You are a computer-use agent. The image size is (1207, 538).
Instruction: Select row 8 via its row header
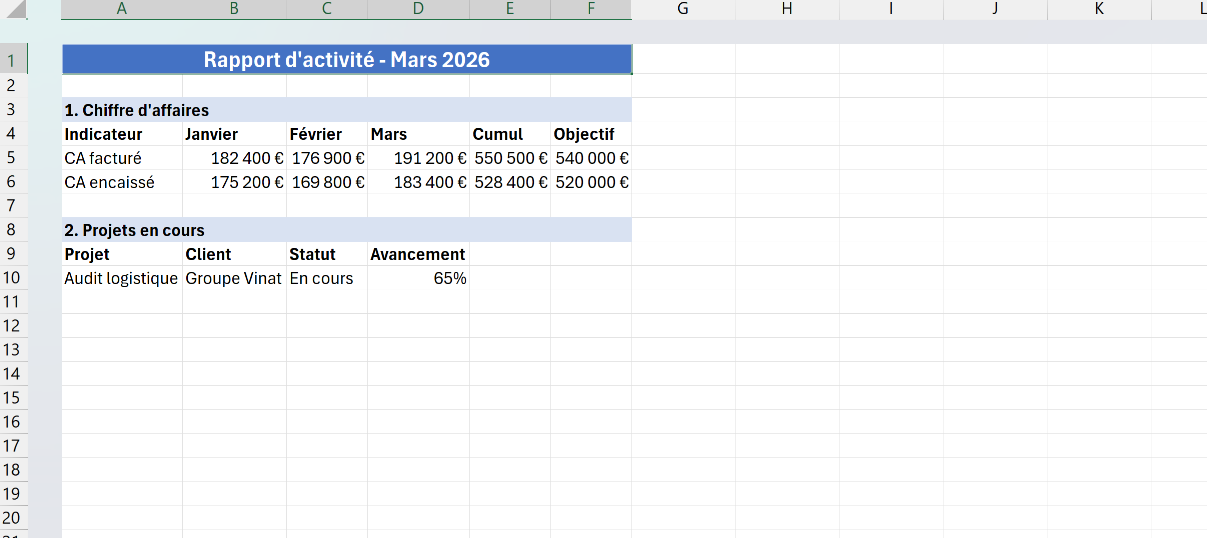13,230
